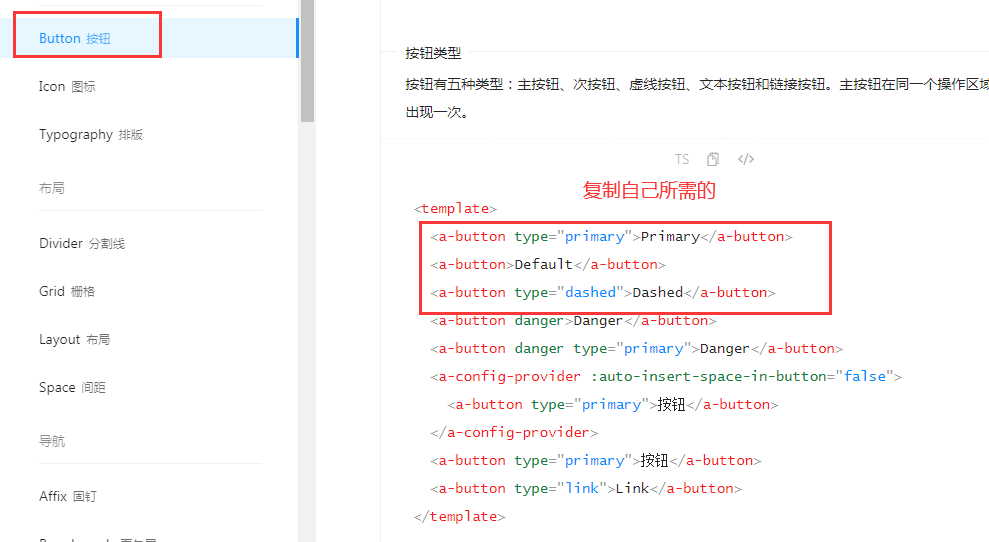This screenshot has height=542, width=989.
Task: Click the closing </template> tag
Action: [x=459, y=516]
